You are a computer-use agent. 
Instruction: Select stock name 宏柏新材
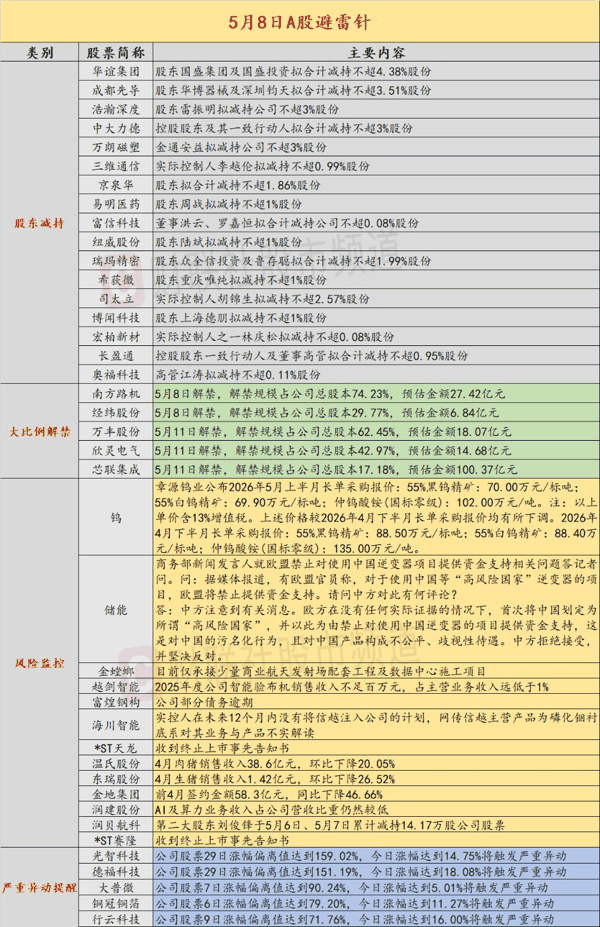[116, 336]
